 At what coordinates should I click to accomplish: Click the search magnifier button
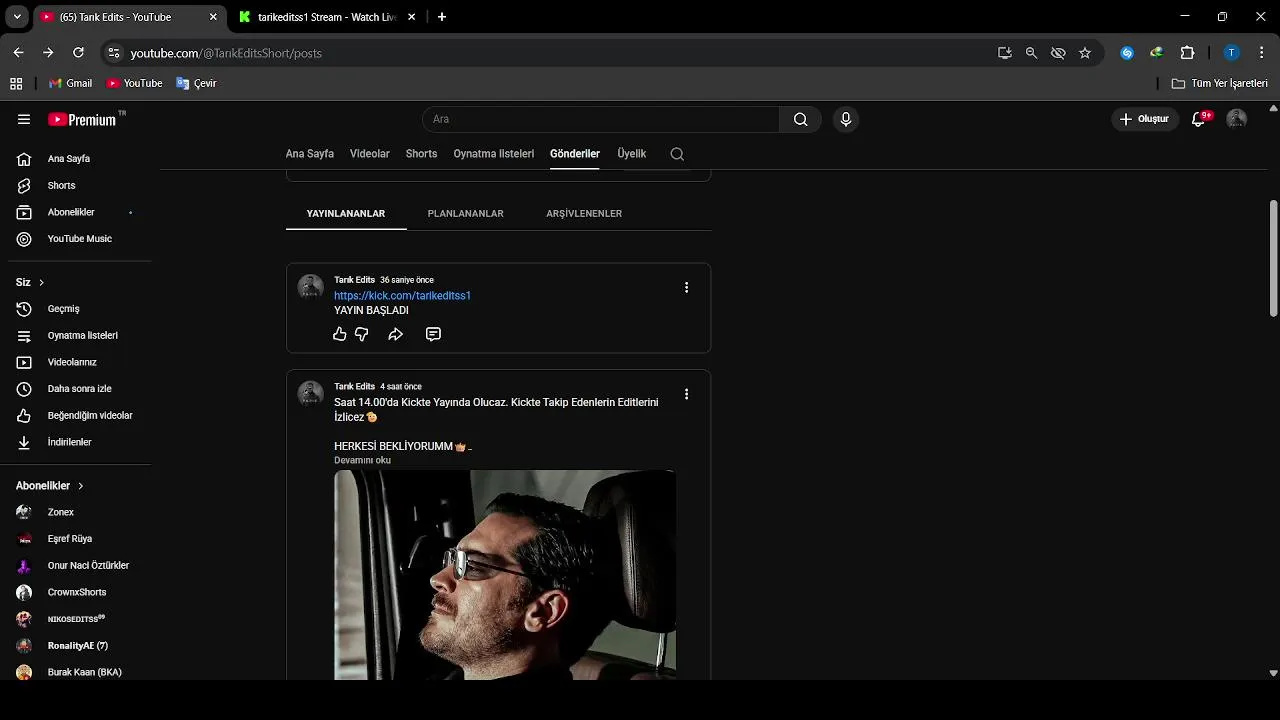click(x=800, y=119)
